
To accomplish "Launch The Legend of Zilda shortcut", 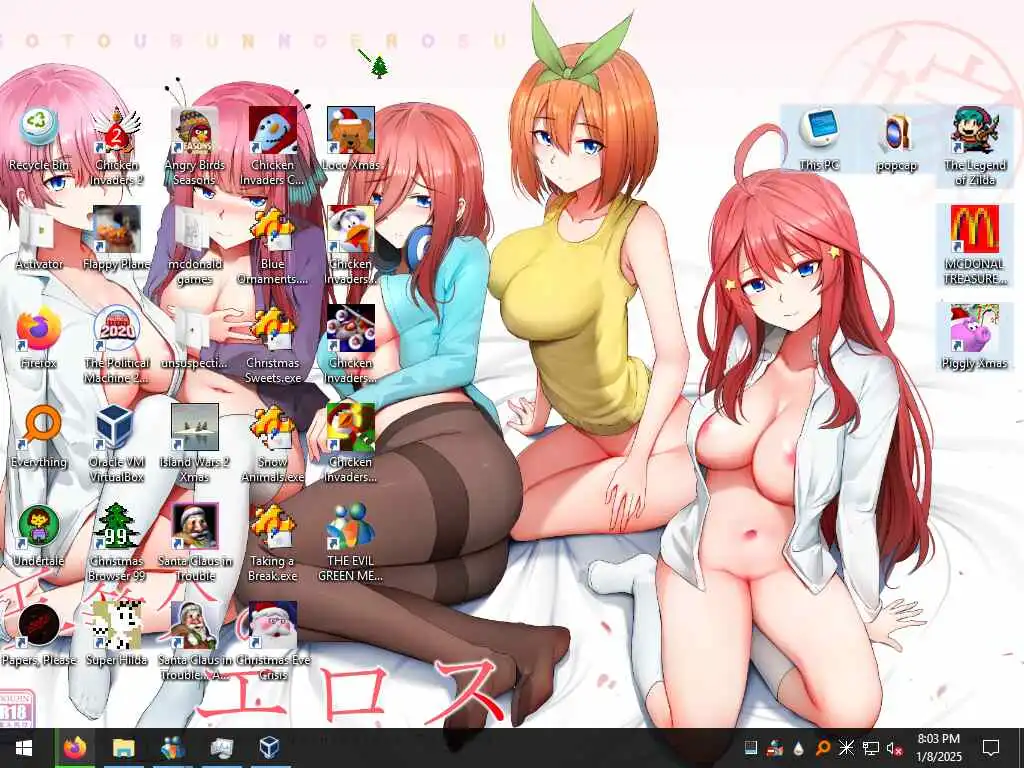I will pyautogui.click(x=974, y=146).
